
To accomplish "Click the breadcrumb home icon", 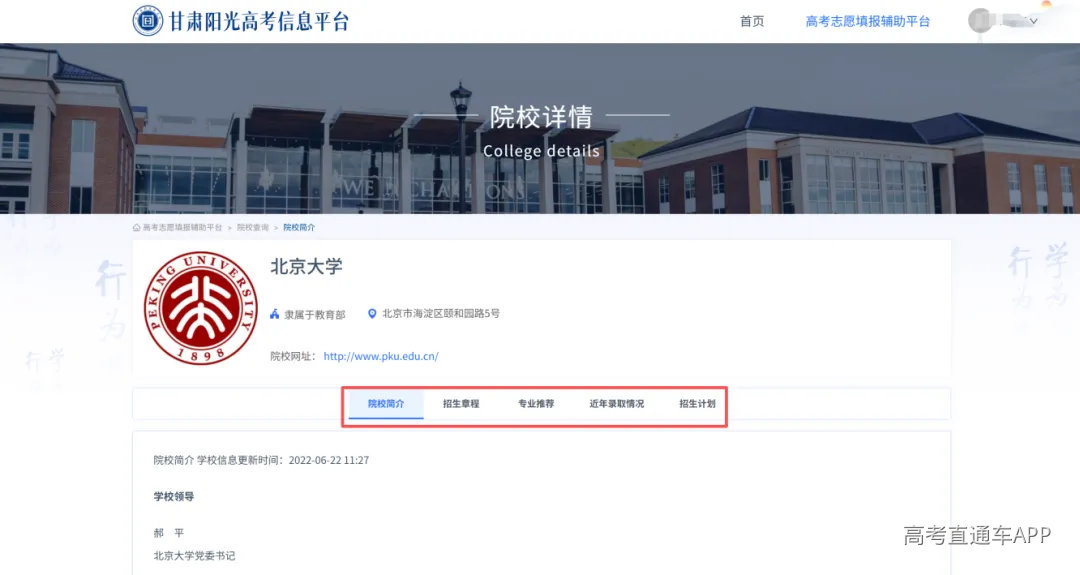I will pyautogui.click(x=136, y=227).
